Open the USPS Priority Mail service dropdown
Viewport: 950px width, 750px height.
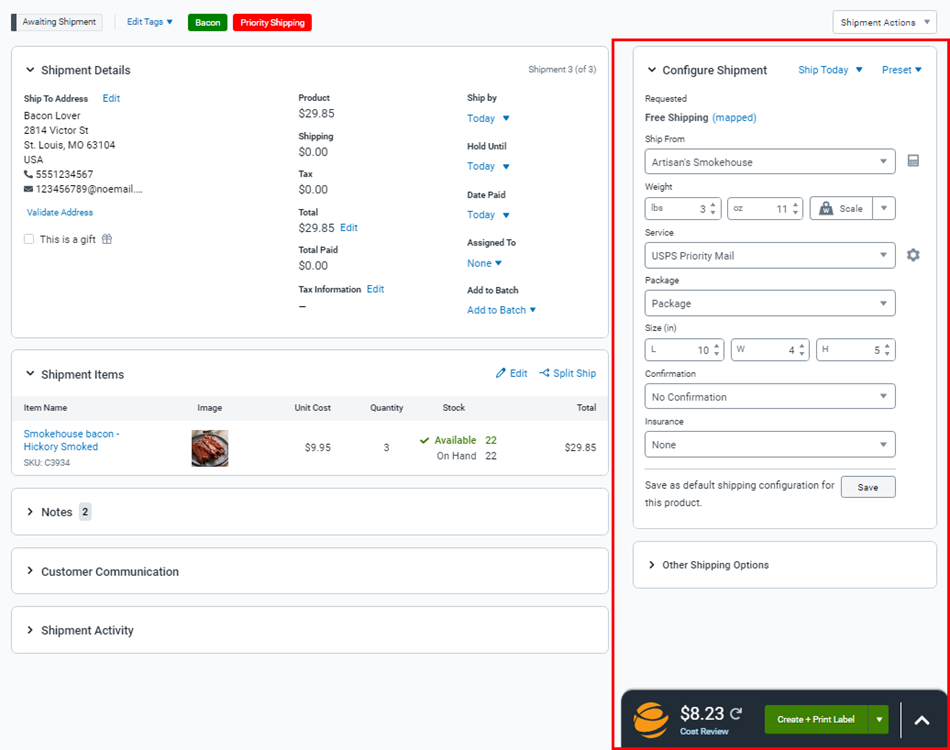(x=769, y=256)
